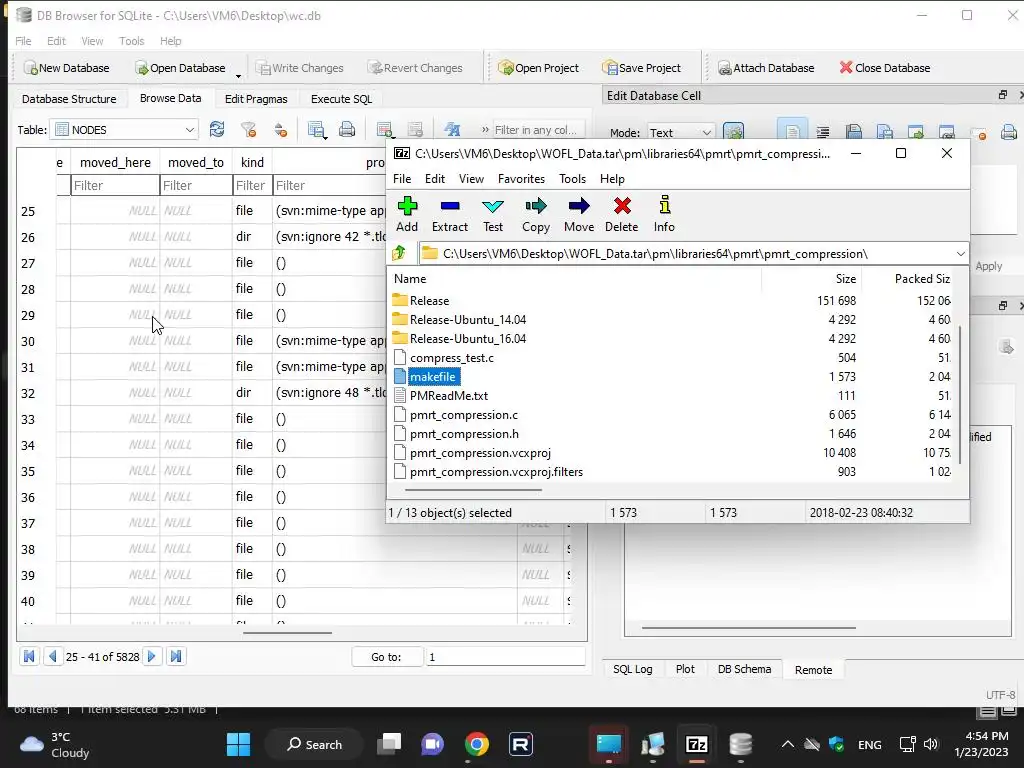Open Windows Start menu

coord(238,744)
